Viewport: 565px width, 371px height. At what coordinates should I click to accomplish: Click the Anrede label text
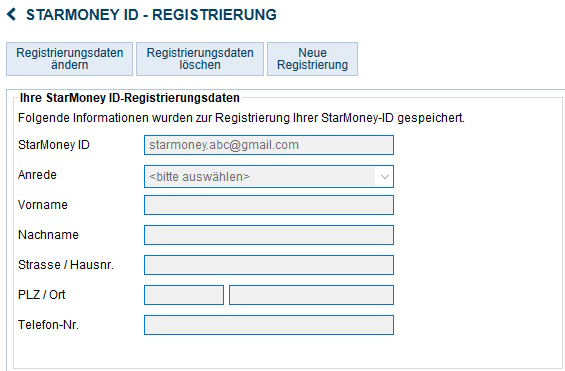(37, 175)
